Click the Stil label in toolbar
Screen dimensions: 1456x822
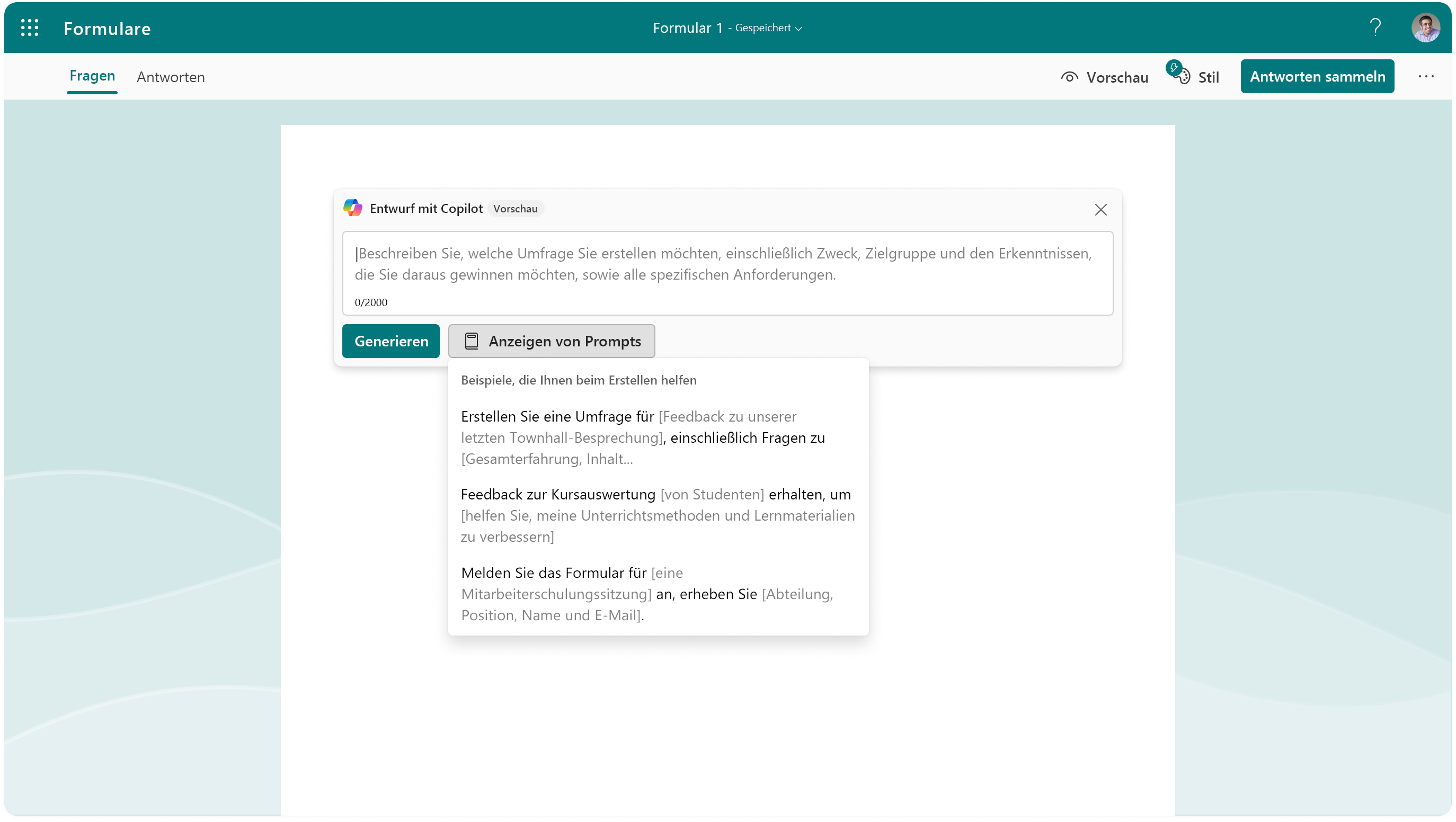[x=1209, y=77]
